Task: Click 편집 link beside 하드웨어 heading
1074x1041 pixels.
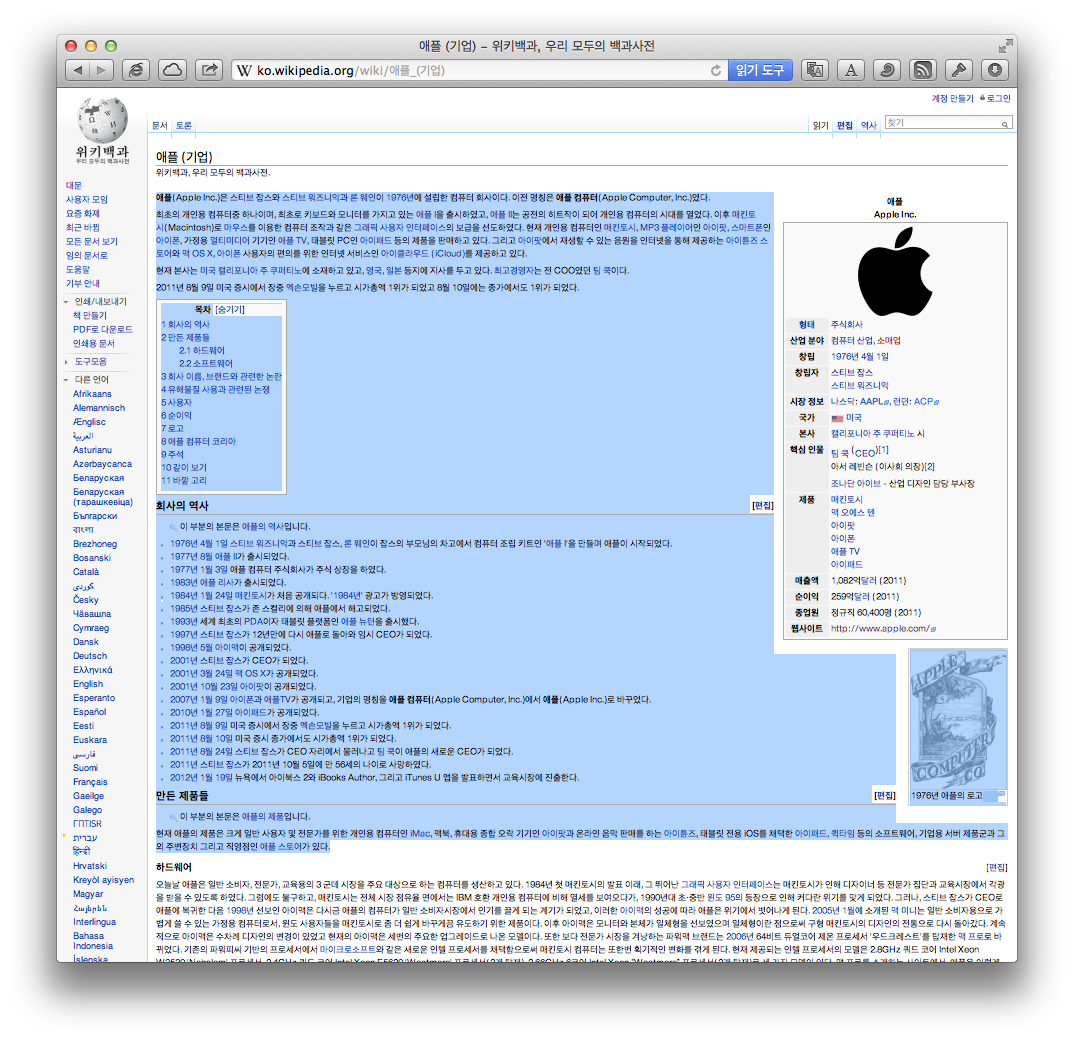Action: coord(997,868)
